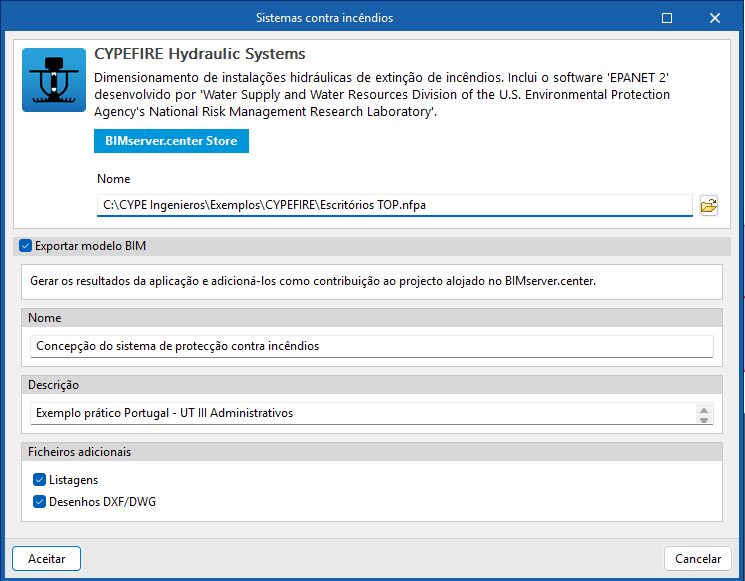
Task: Click the down arrow of Descrição scrollbar
Action: [704, 419]
